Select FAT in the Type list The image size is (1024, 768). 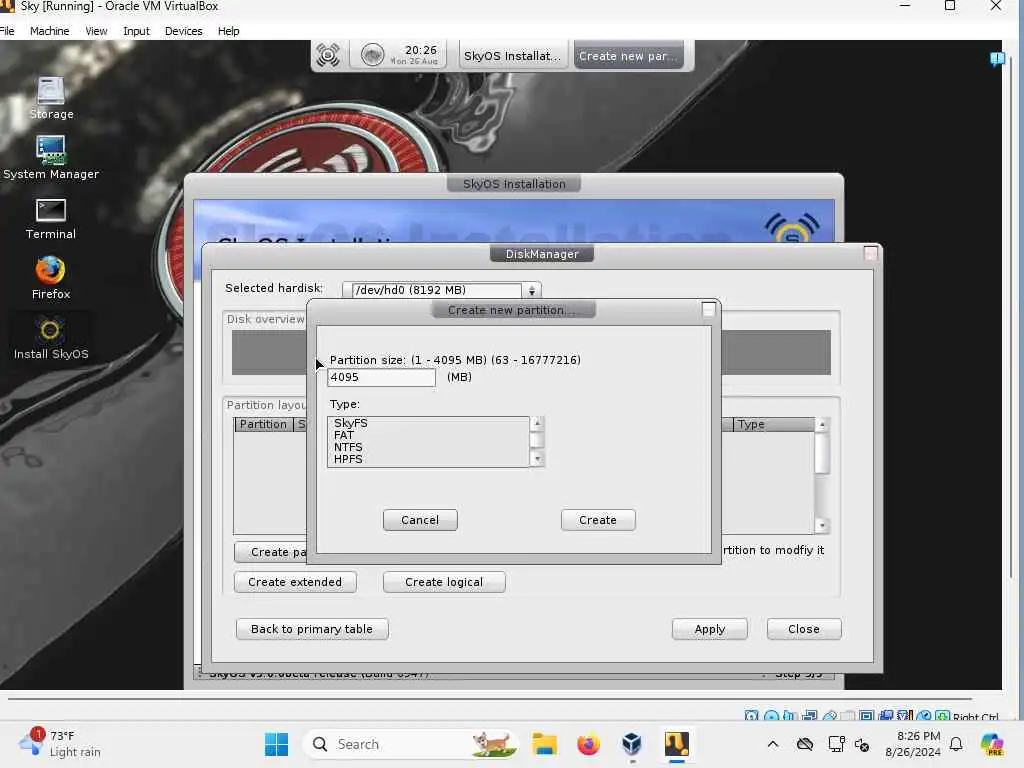(428, 435)
